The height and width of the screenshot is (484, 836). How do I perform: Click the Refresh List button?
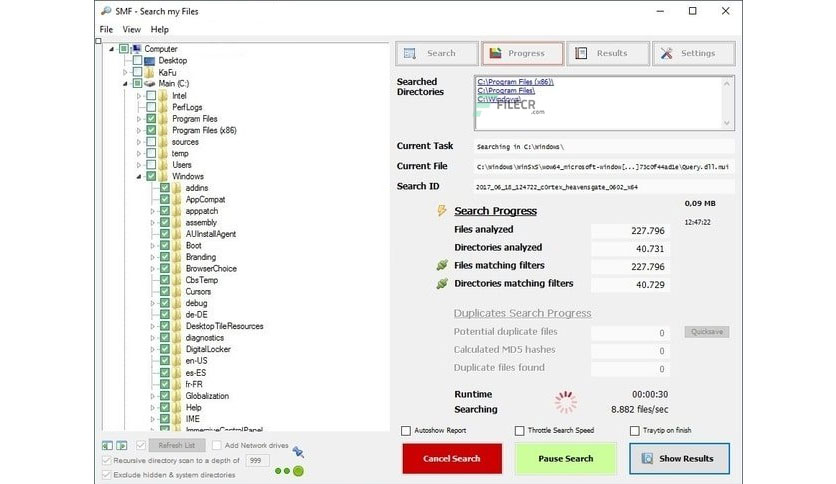click(176, 445)
